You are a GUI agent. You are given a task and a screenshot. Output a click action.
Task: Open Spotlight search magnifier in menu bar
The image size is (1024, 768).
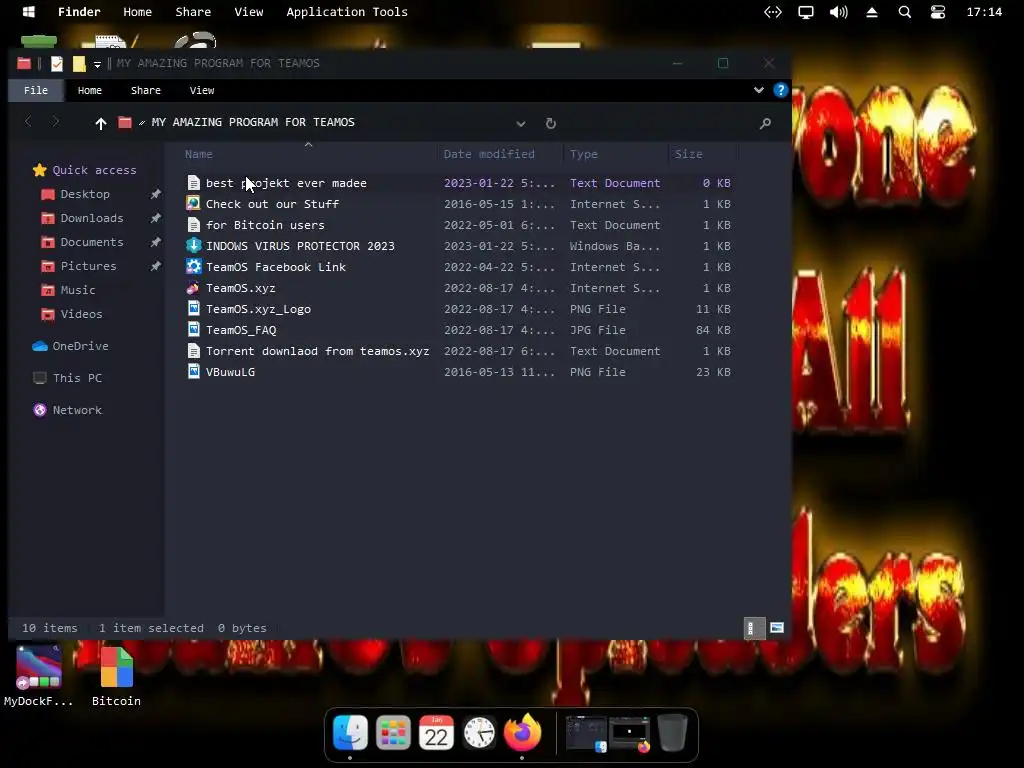click(x=904, y=12)
